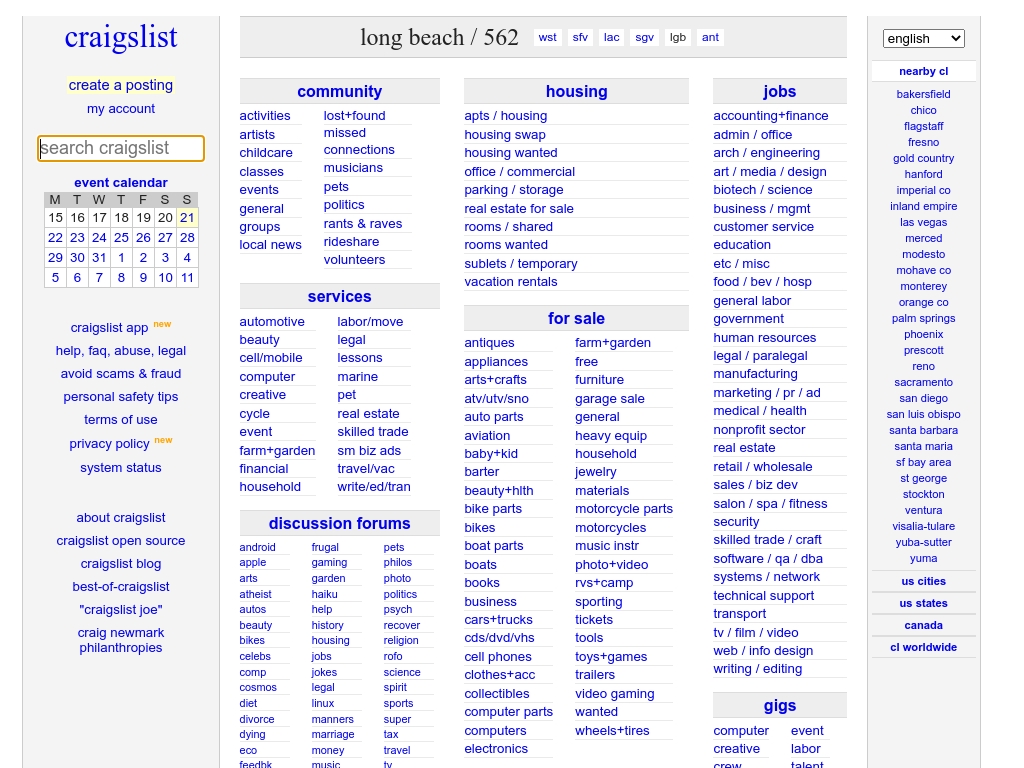This screenshot has height=768, width=1024.
Task: Open the jobs section header
Action: click(780, 91)
